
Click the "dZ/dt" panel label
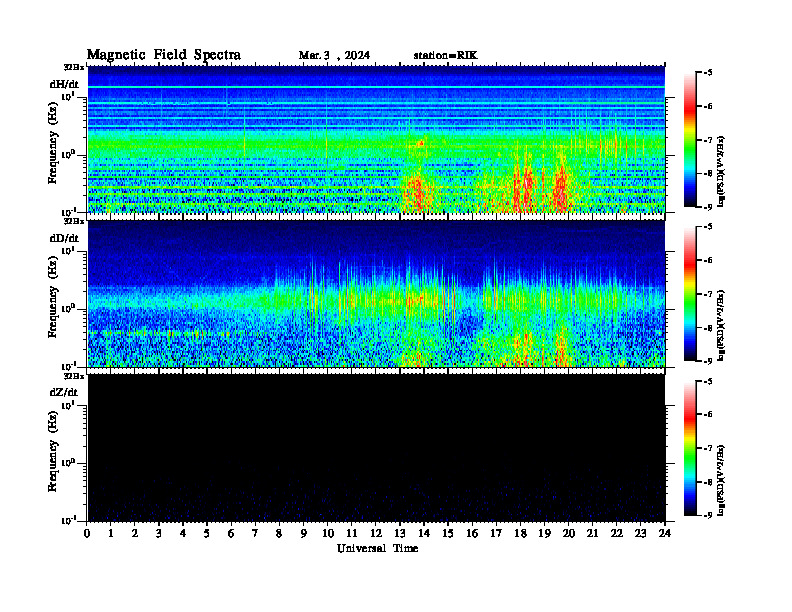[64, 392]
